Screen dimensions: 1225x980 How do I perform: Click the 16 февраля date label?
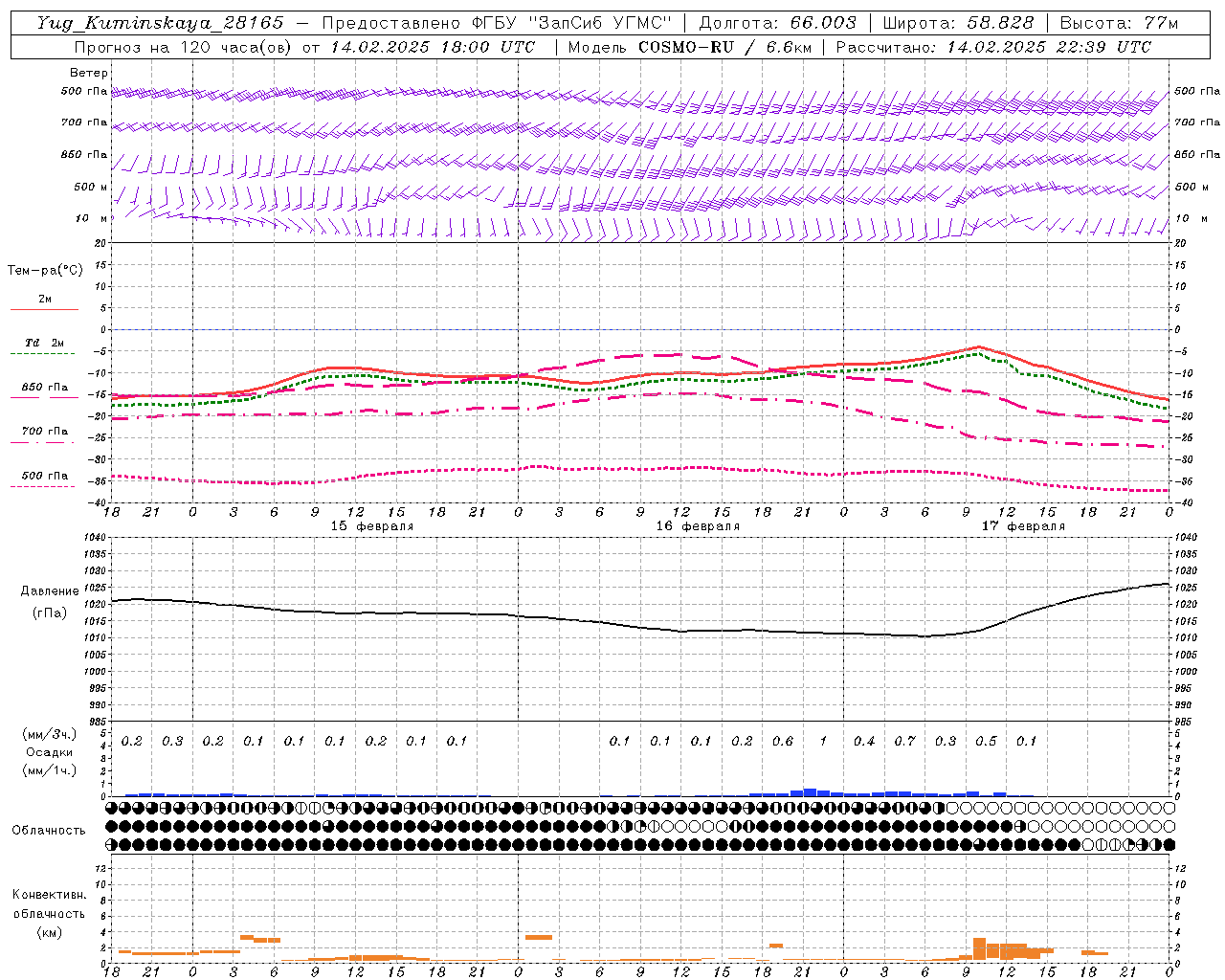coord(698,526)
